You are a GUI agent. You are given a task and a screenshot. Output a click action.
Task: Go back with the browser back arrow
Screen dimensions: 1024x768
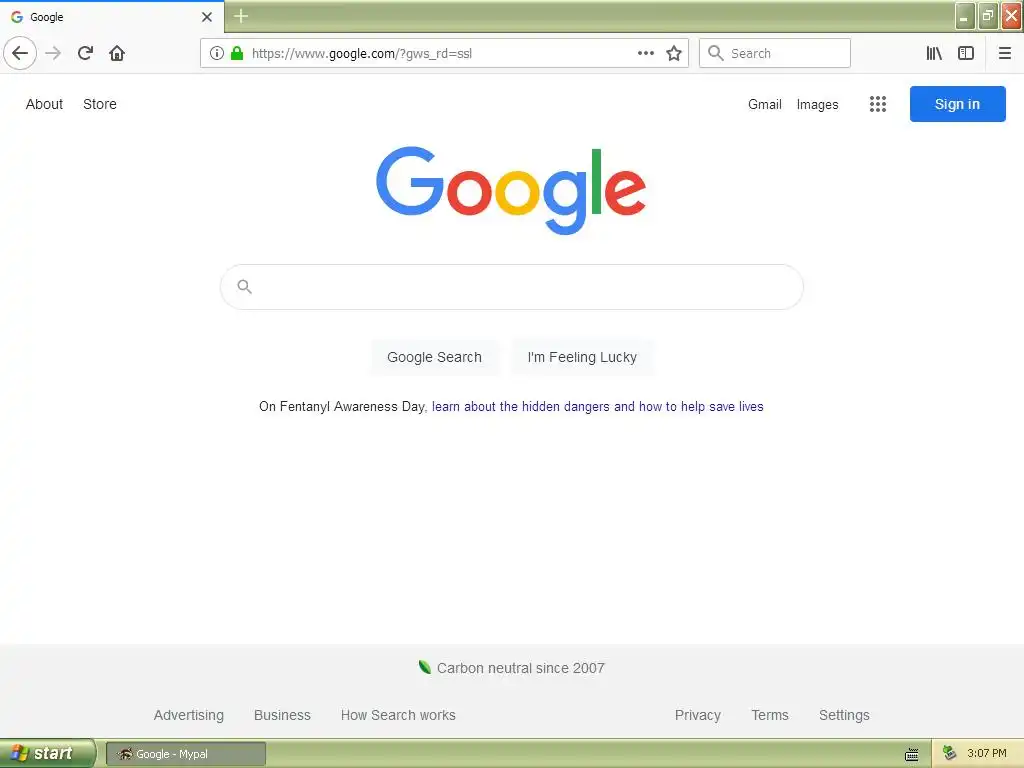click(20, 53)
